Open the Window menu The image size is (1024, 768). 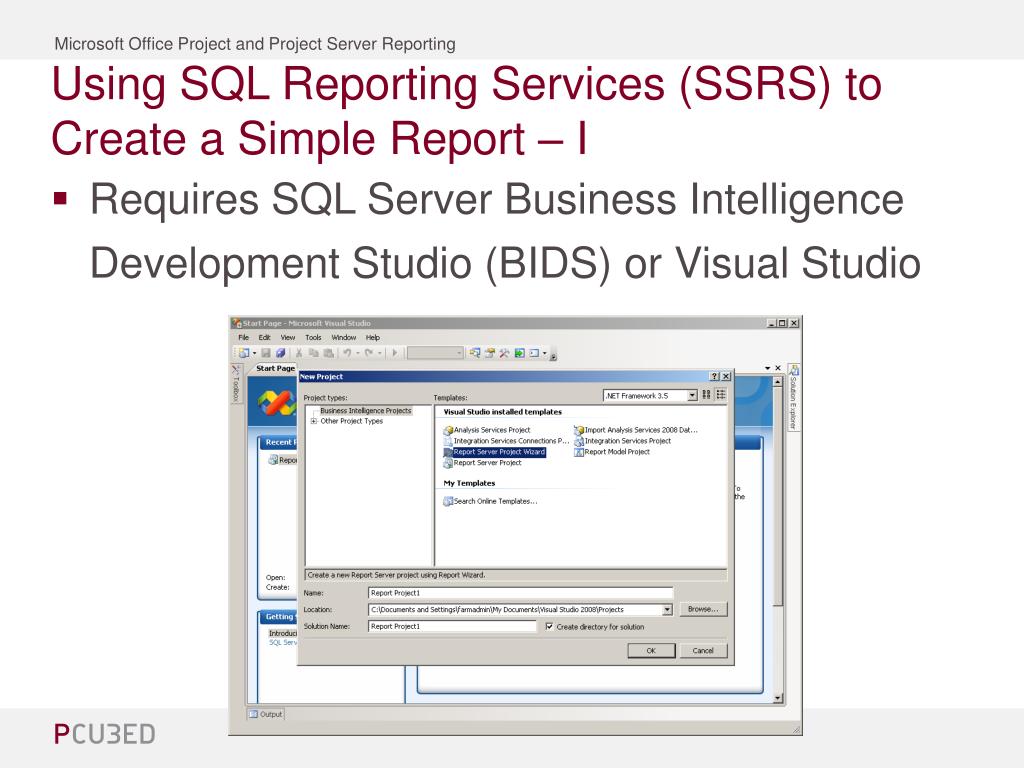(x=344, y=338)
